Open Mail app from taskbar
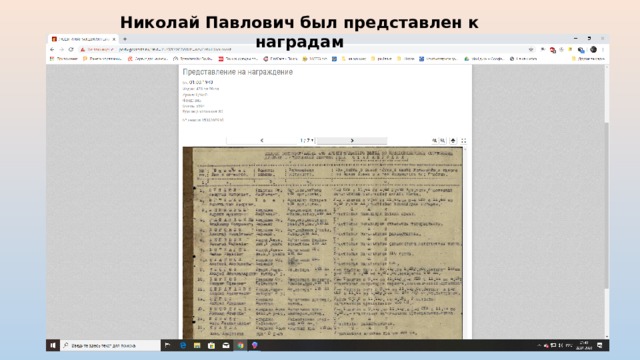The height and width of the screenshot is (360, 640). 226,345
